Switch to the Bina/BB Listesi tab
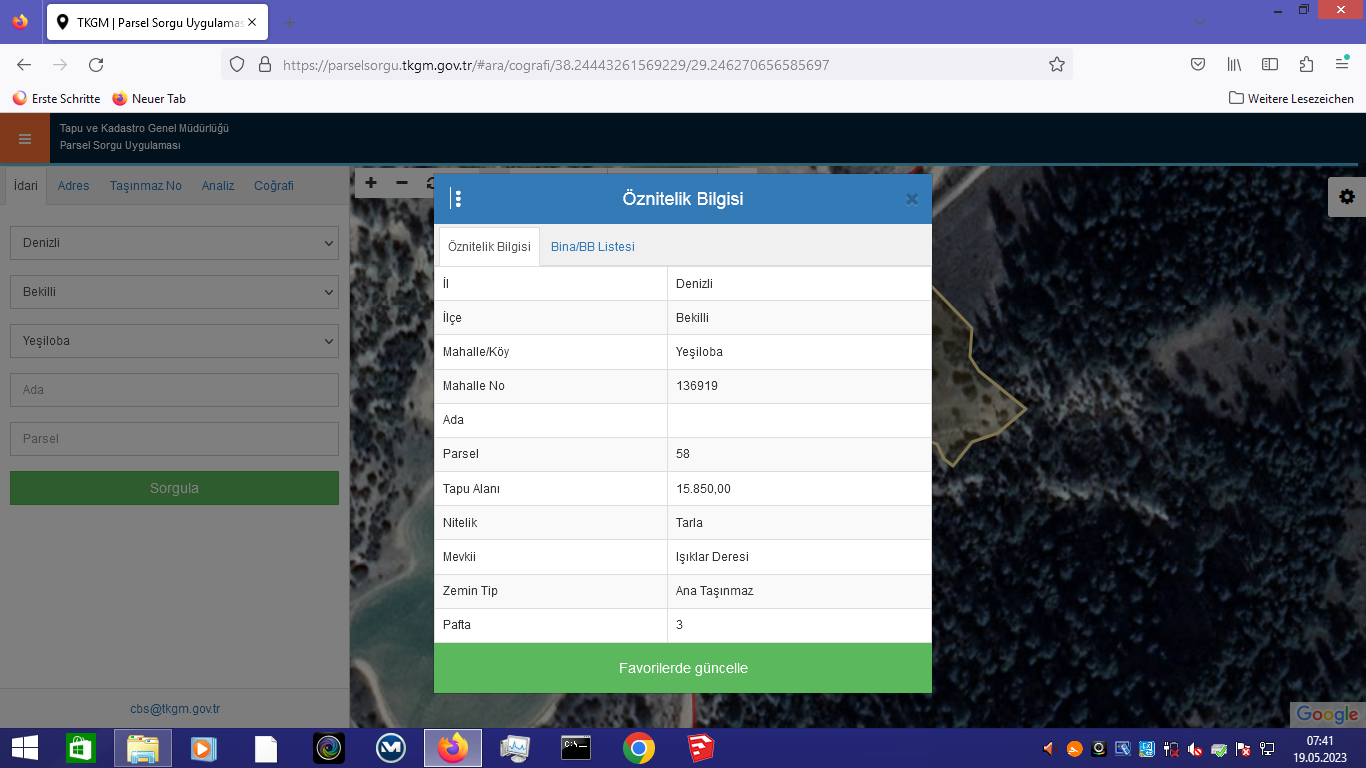Image resolution: width=1366 pixels, height=768 pixels. click(592, 247)
